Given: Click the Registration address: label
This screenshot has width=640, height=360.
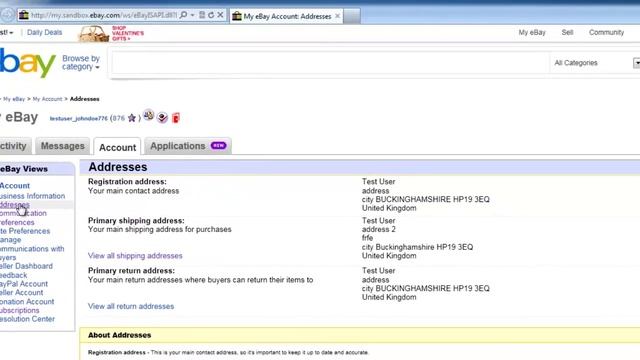Looking at the screenshot, I should pyautogui.click(x=127, y=182).
